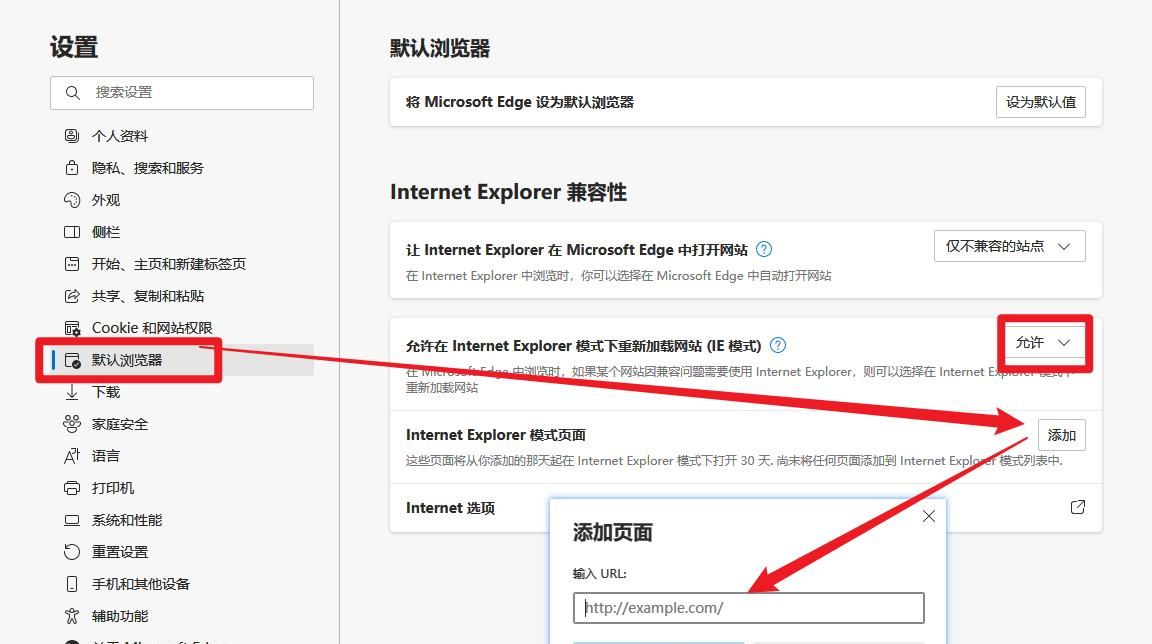Screen dimensions: 1152x644
Task: Click the 设为默认值 button
Action: (x=1040, y=101)
